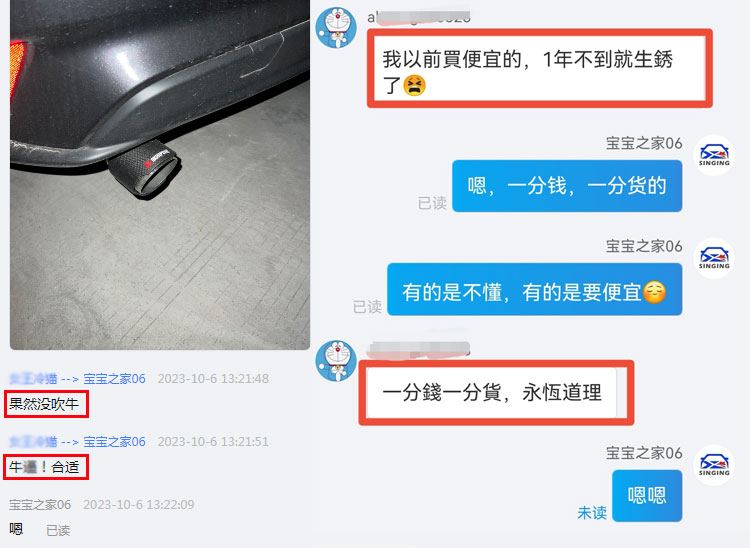The width and height of the screenshot is (750, 548).
Task: Click the blue bubble 嗯，一分钱，一分货的
Action: pyautogui.click(x=567, y=186)
